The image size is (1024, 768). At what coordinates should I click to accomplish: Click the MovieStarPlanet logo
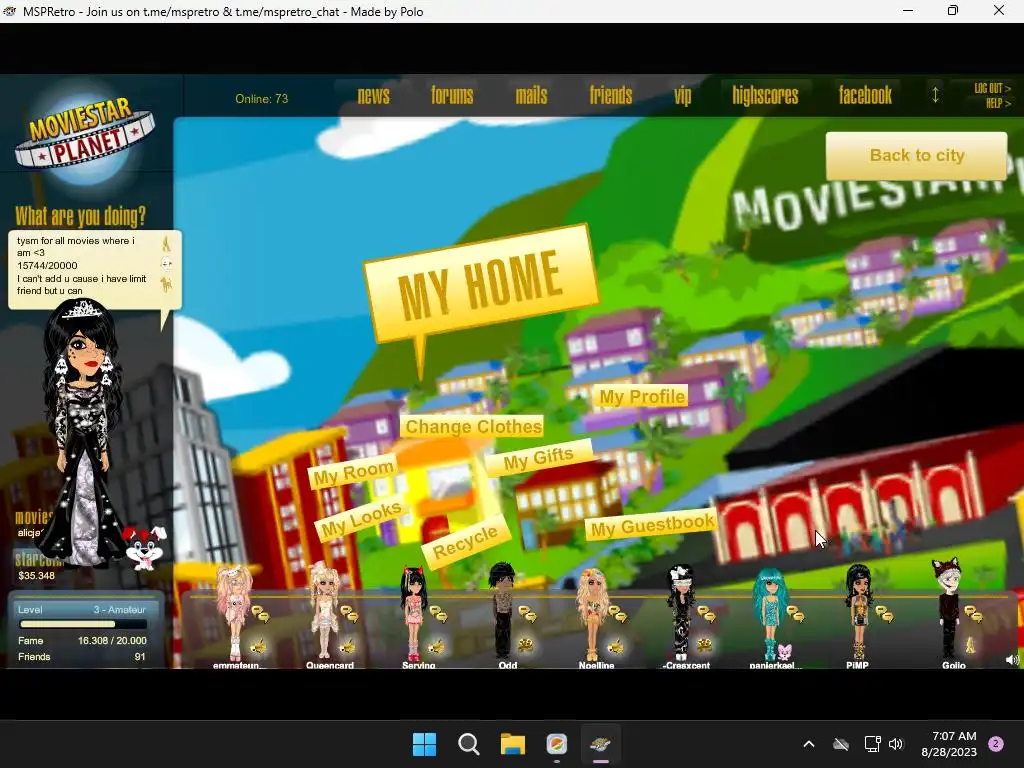85,134
